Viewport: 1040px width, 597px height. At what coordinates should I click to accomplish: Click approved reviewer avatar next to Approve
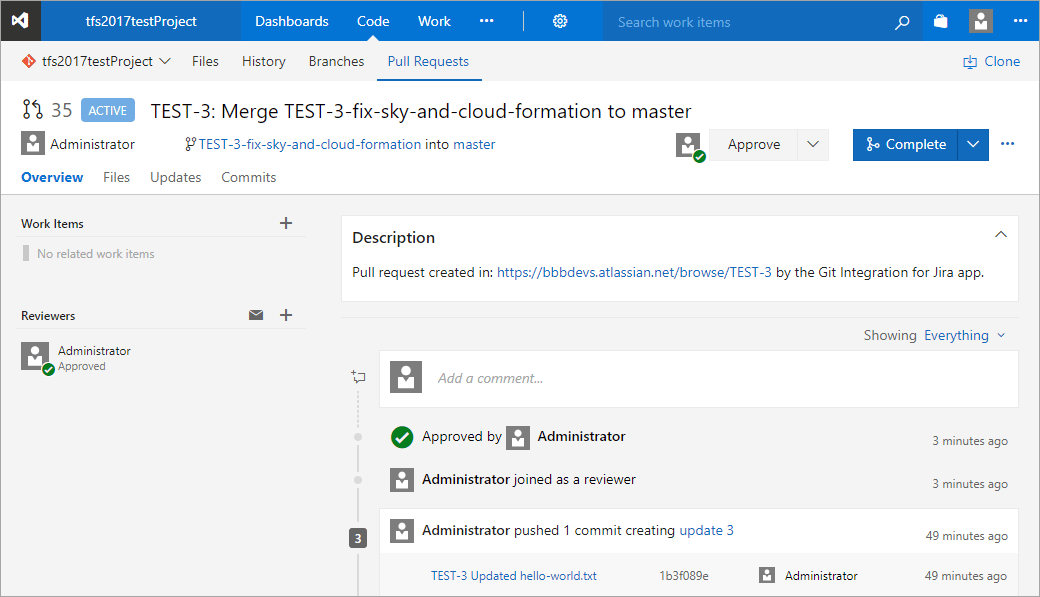point(688,145)
